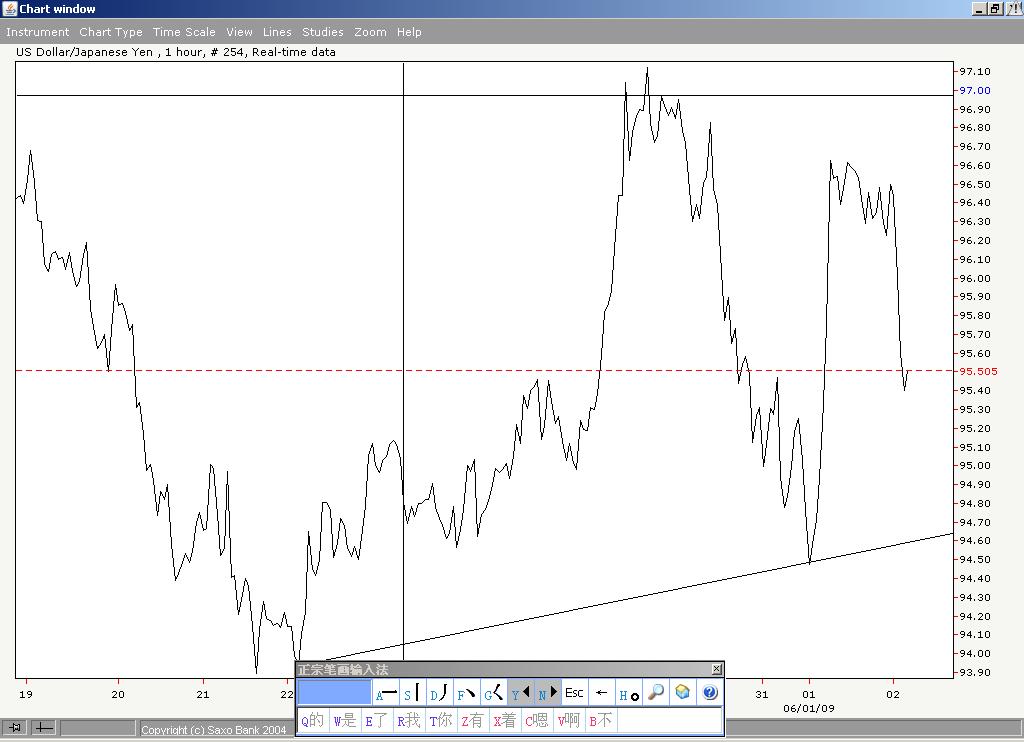Click the magnifying glass search icon
This screenshot has height=742, width=1024.
coord(656,693)
